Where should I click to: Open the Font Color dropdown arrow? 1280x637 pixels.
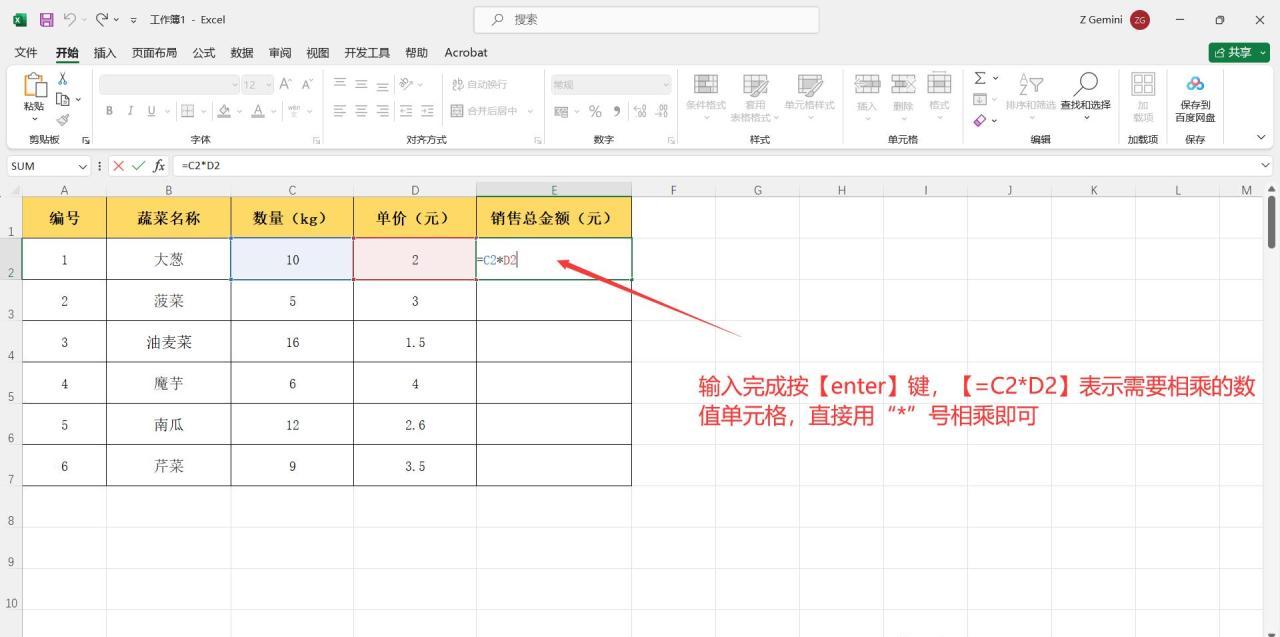click(273, 111)
